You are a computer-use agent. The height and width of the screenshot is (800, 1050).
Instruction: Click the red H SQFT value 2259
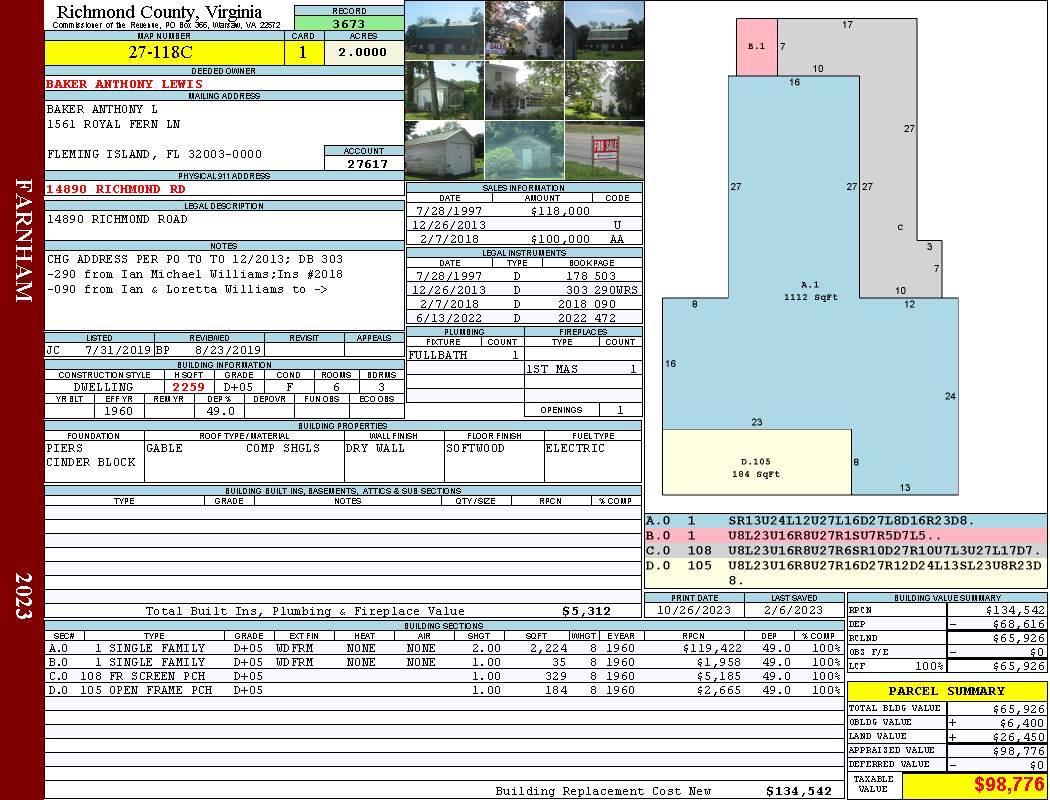(x=188, y=387)
